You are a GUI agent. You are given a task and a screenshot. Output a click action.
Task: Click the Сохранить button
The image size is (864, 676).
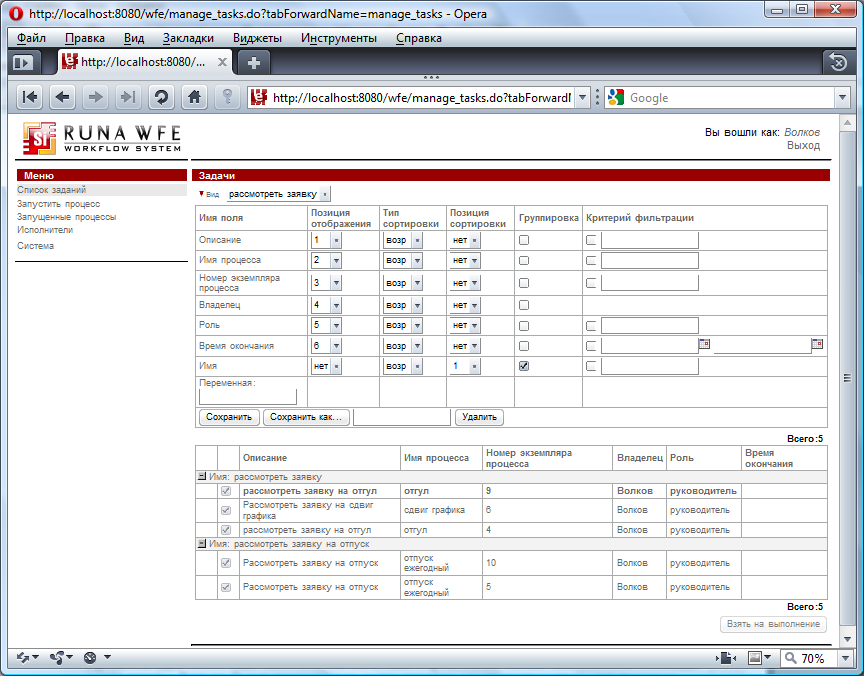click(229, 417)
